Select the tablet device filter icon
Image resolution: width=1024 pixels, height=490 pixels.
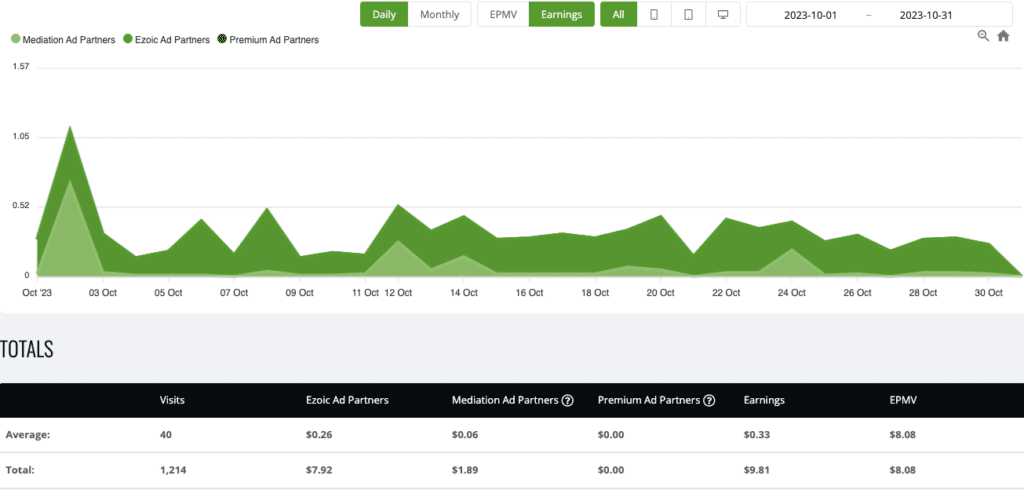688,15
